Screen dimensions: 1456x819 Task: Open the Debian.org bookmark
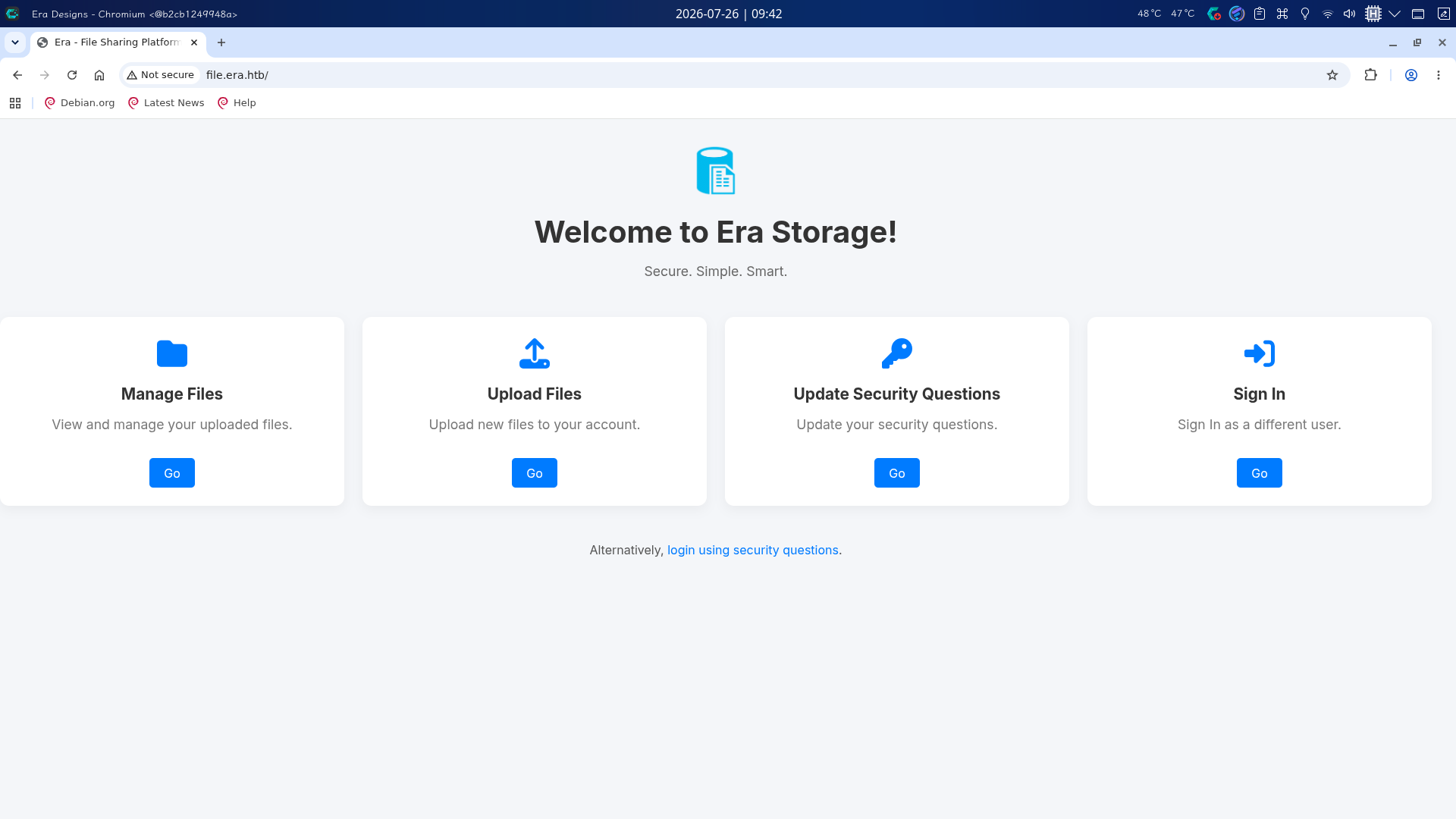tap(80, 103)
